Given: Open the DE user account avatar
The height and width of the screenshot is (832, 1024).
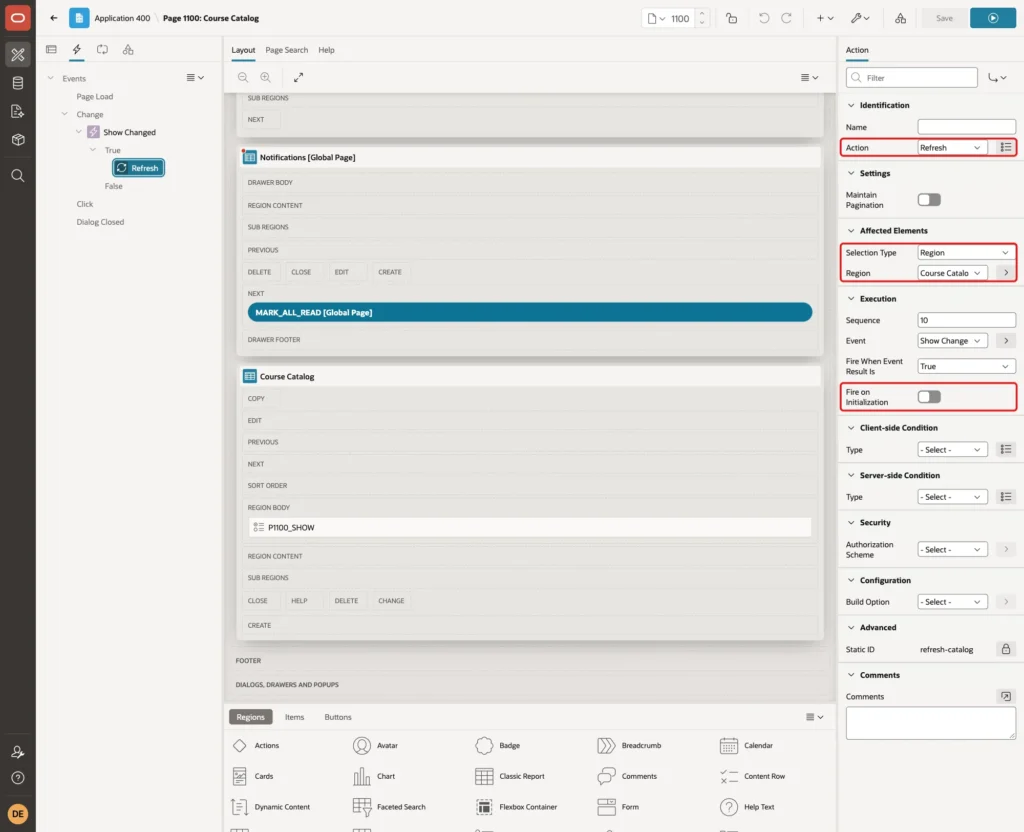Looking at the screenshot, I should (18, 814).
